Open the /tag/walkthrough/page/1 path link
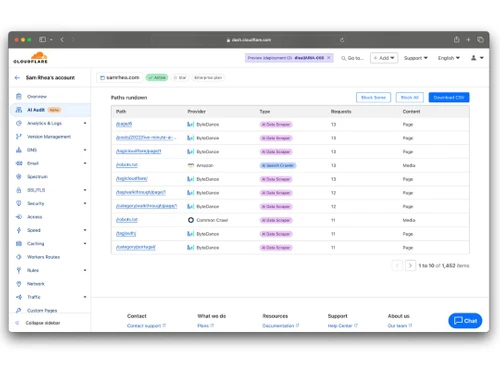Screen dimensions: 500x375 pyautogui.click(x=141, y=192)
